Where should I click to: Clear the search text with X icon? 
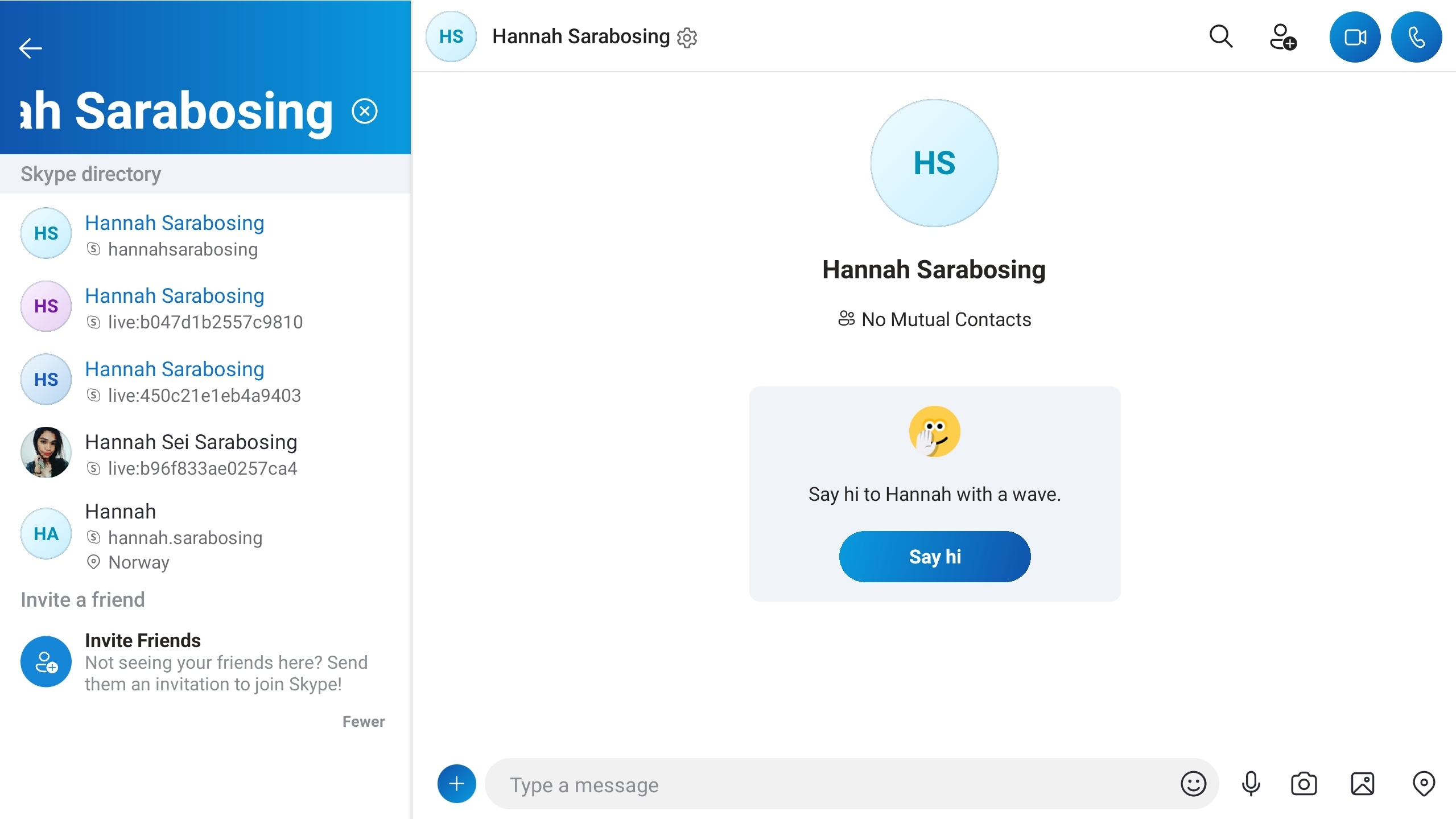click(x=365, y=111)
